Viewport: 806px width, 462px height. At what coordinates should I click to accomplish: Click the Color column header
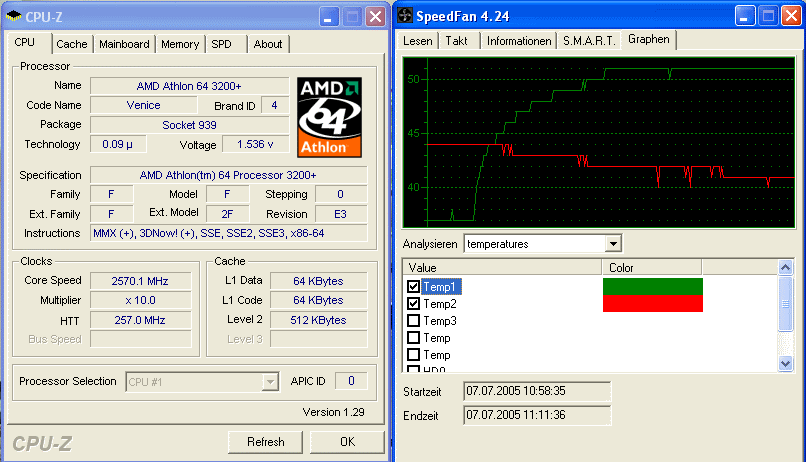[652, 267]
